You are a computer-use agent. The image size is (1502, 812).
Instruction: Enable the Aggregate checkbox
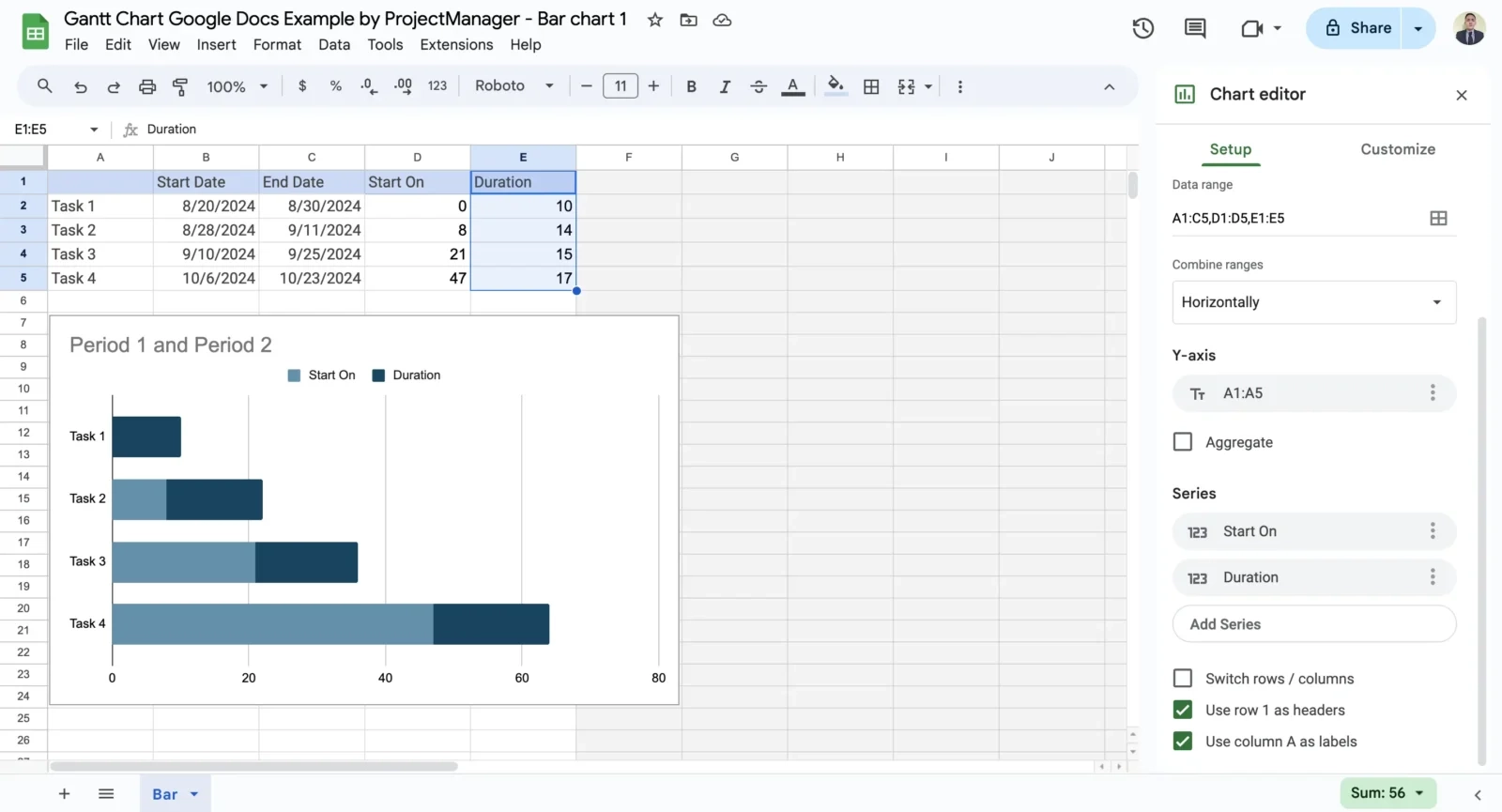coord(1183,442)
